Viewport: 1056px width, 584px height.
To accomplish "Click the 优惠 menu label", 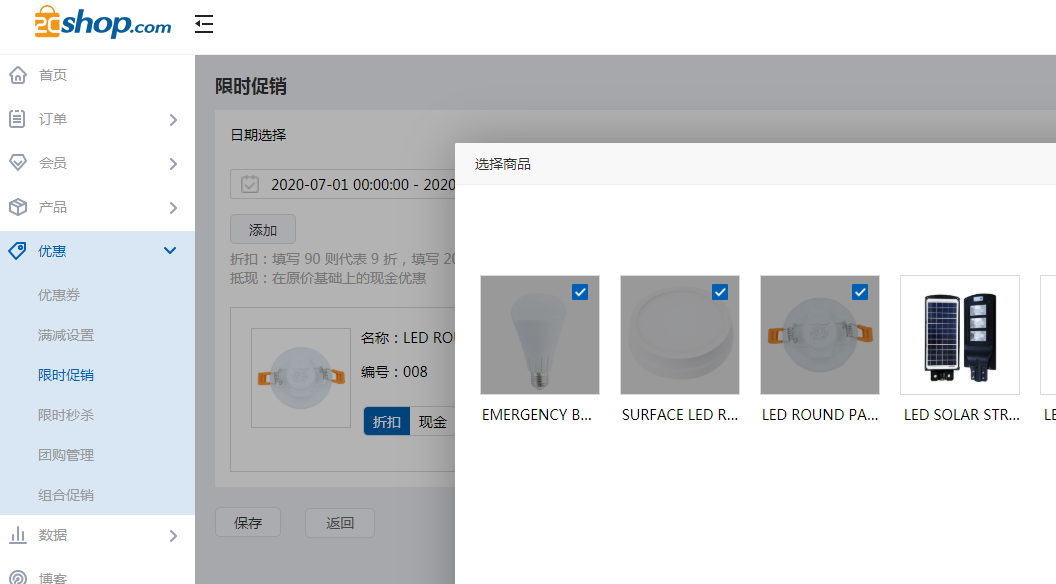I will click(52, 251).
